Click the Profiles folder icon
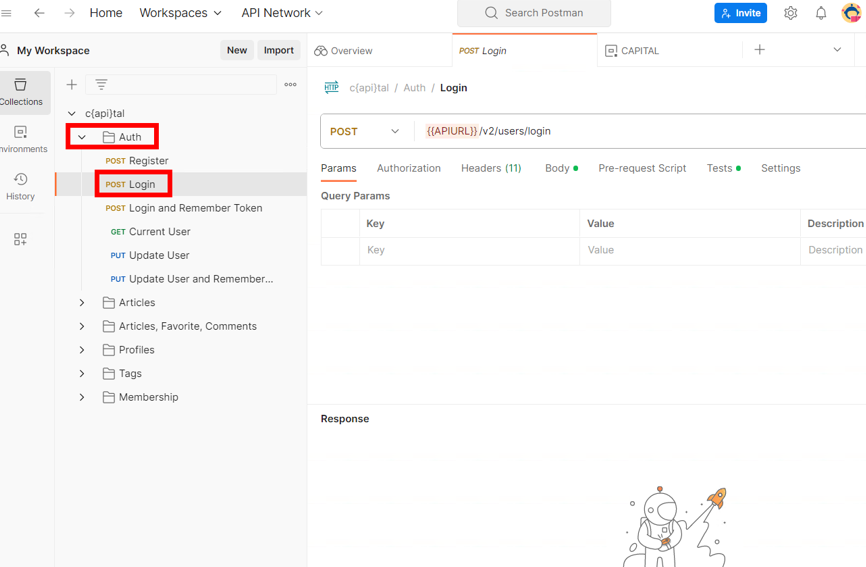Viewport: 866px width, 567px height. (x=109, y=350)
